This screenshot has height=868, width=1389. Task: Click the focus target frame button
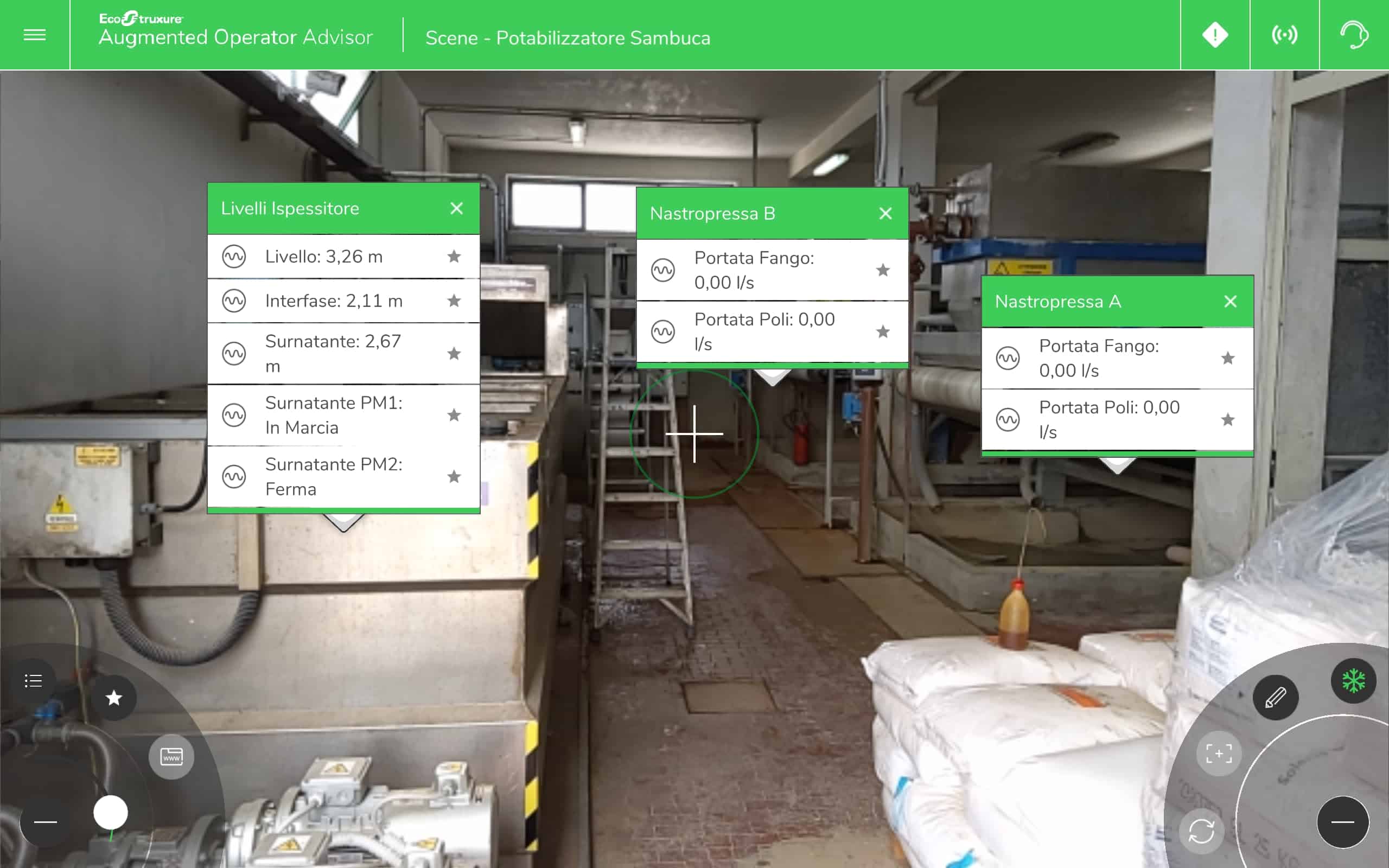click(1219, 753)
